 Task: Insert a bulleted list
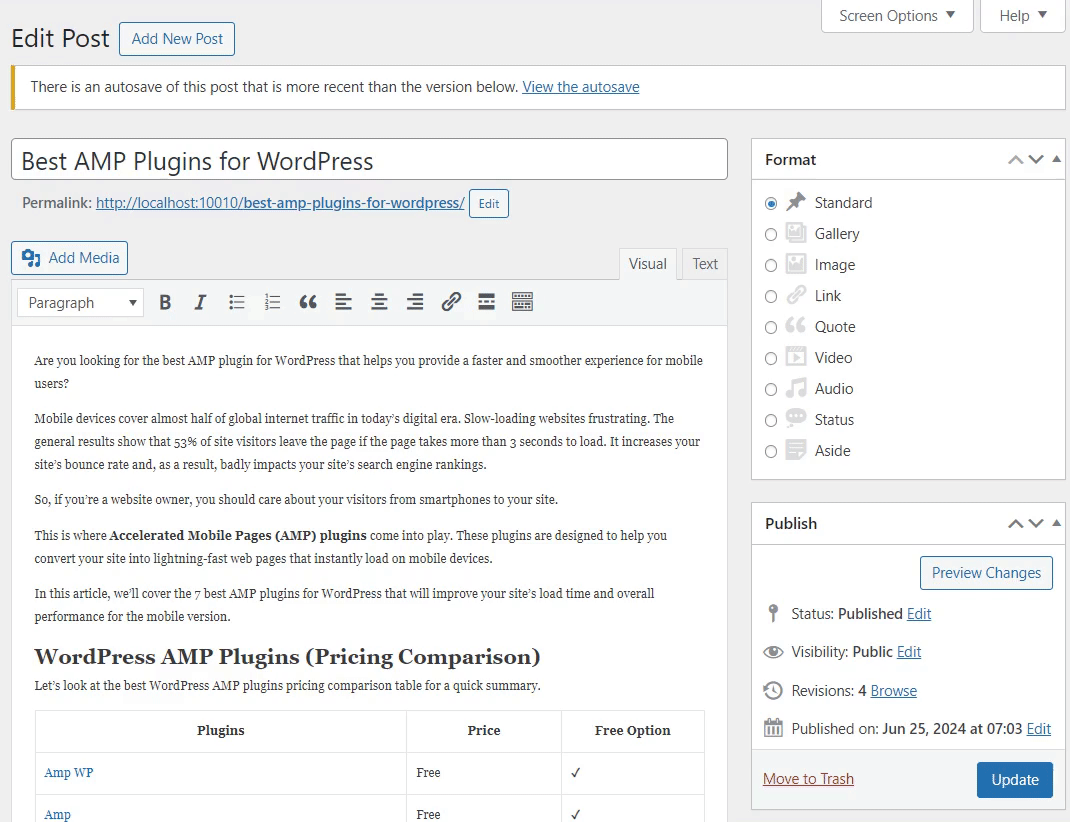tap(237, 302)
